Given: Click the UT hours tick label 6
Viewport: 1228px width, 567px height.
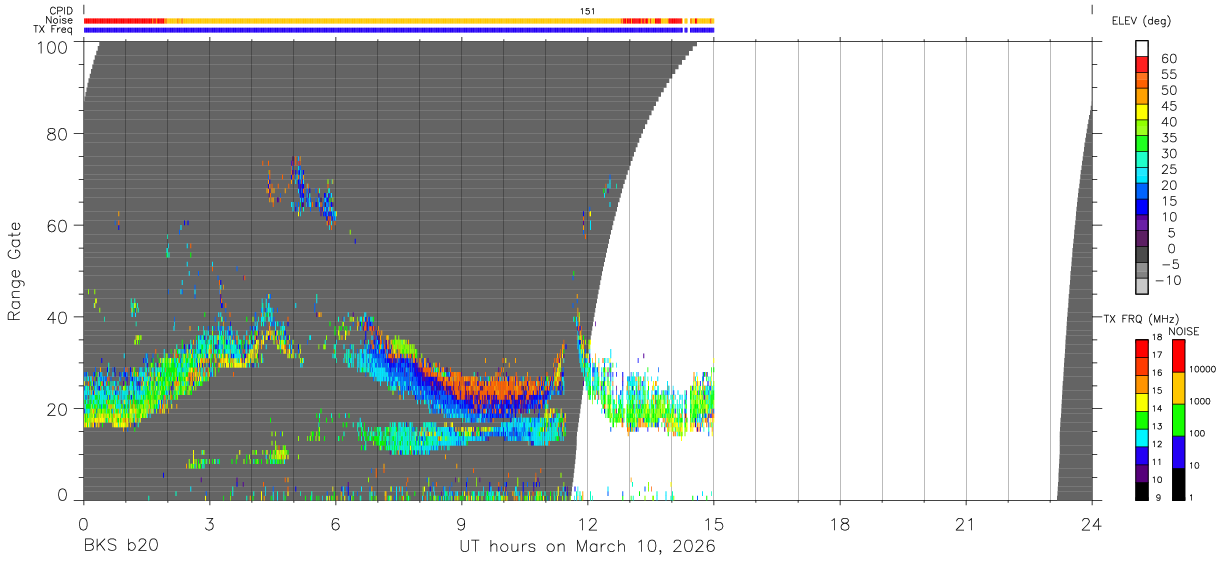Looking at the screenshot, I should [x=335, y=524].
